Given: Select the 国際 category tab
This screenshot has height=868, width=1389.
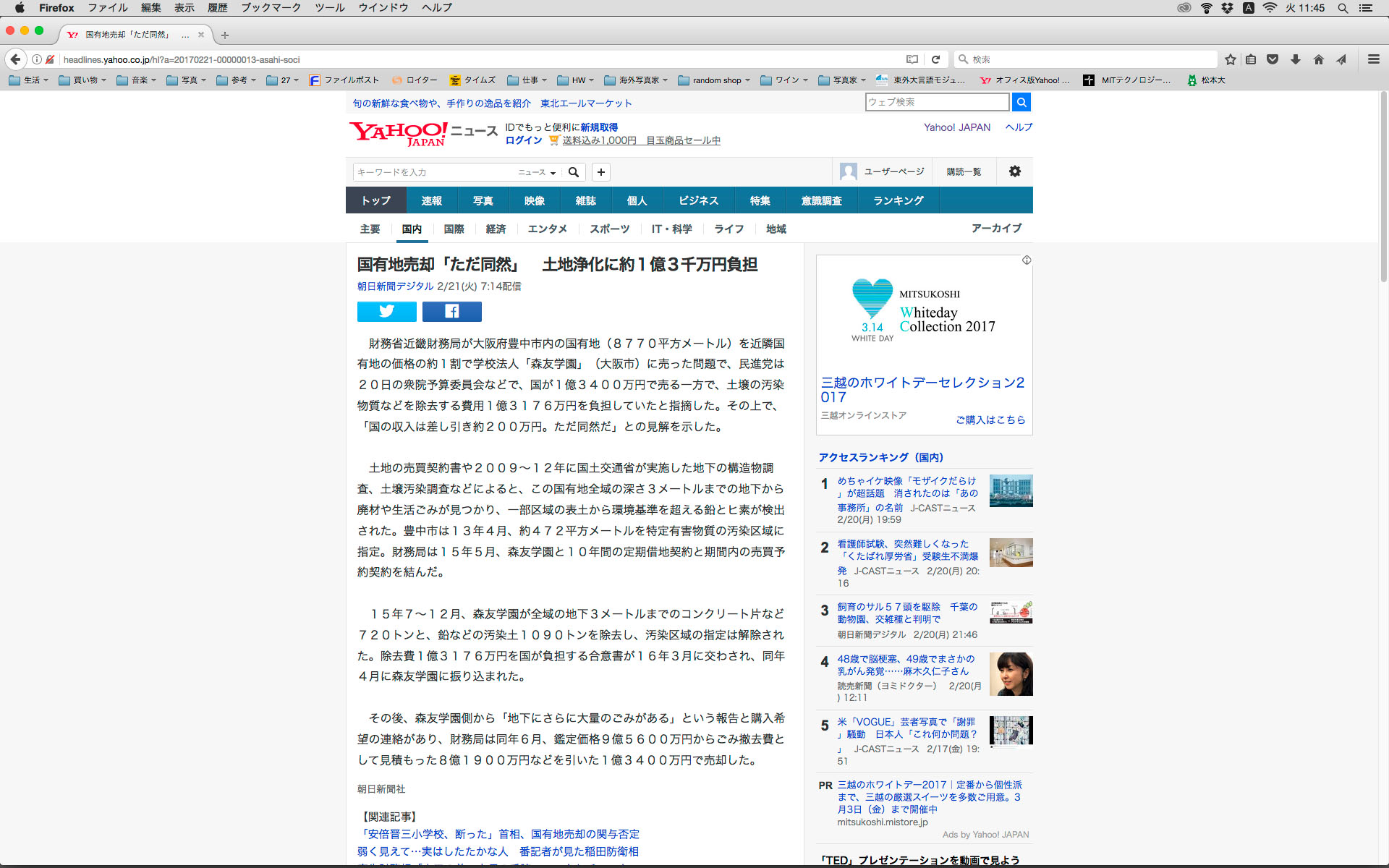Looking at the screenshot, I should click(x=454, y=229).
